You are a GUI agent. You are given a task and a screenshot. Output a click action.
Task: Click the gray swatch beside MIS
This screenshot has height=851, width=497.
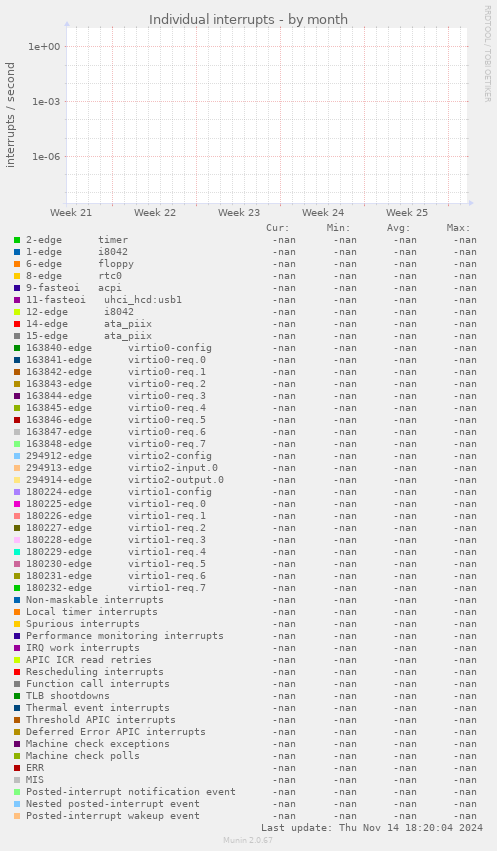coord(17,780)
